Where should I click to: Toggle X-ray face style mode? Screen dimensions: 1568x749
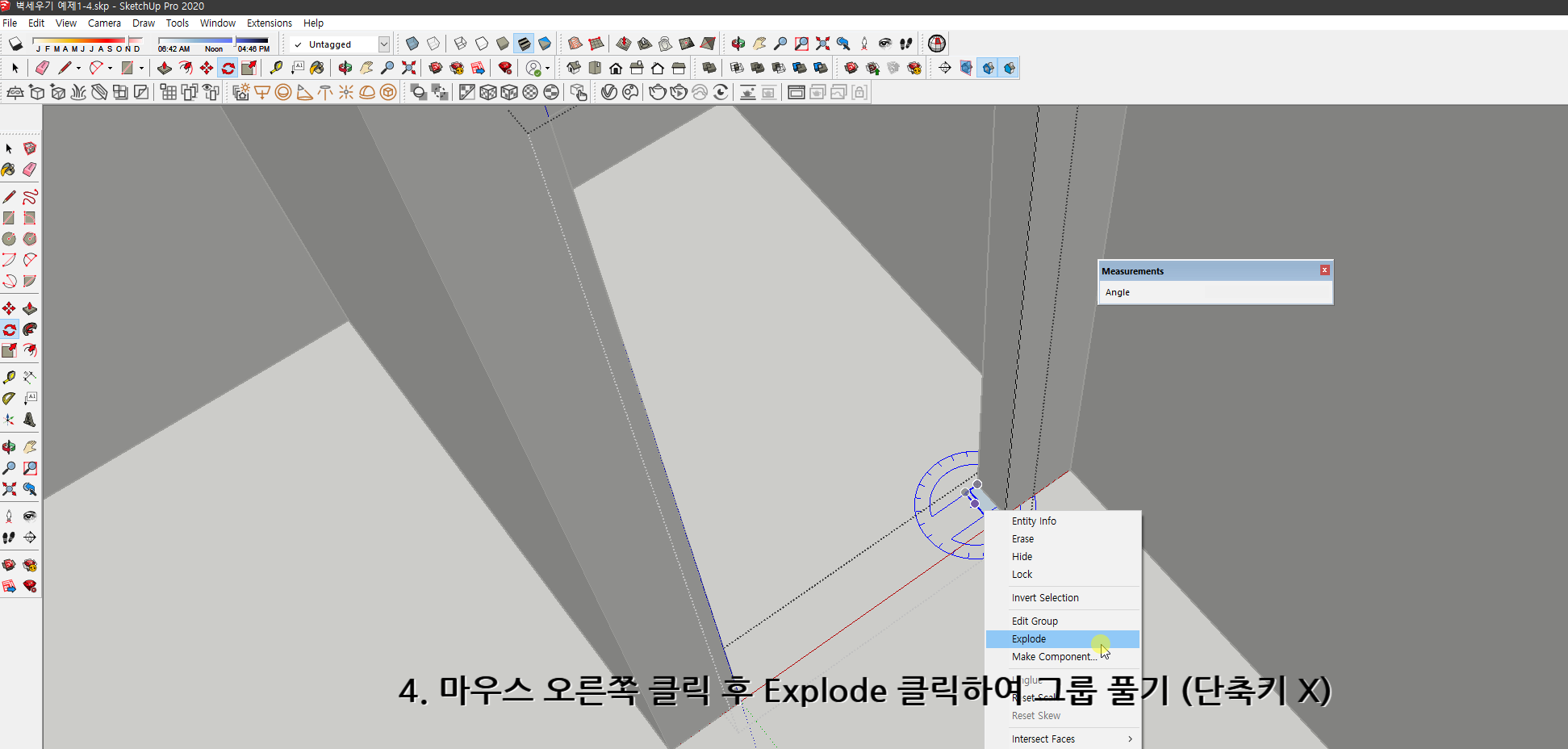tap(412, 44)
